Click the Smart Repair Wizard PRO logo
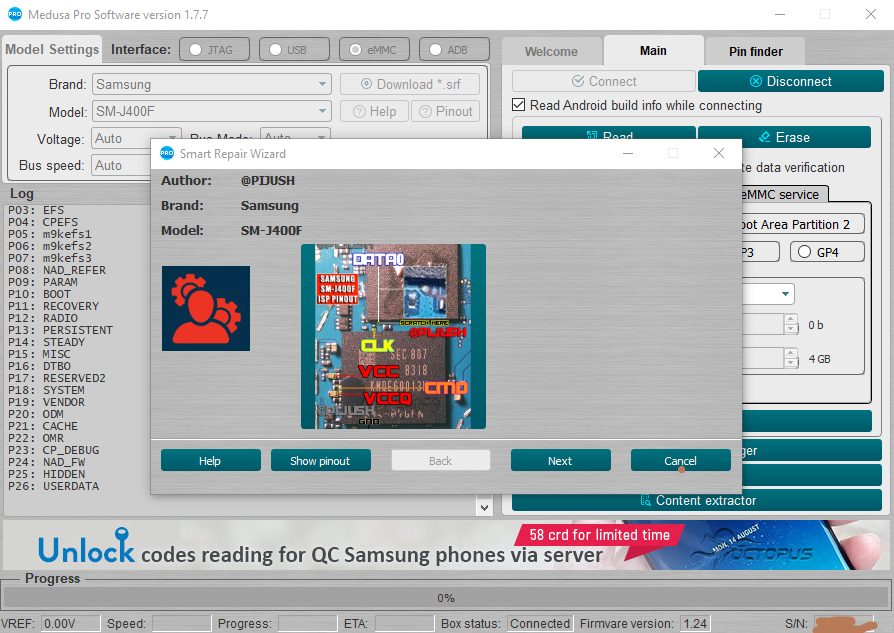 pyautogui.click(x=167, y=153)
